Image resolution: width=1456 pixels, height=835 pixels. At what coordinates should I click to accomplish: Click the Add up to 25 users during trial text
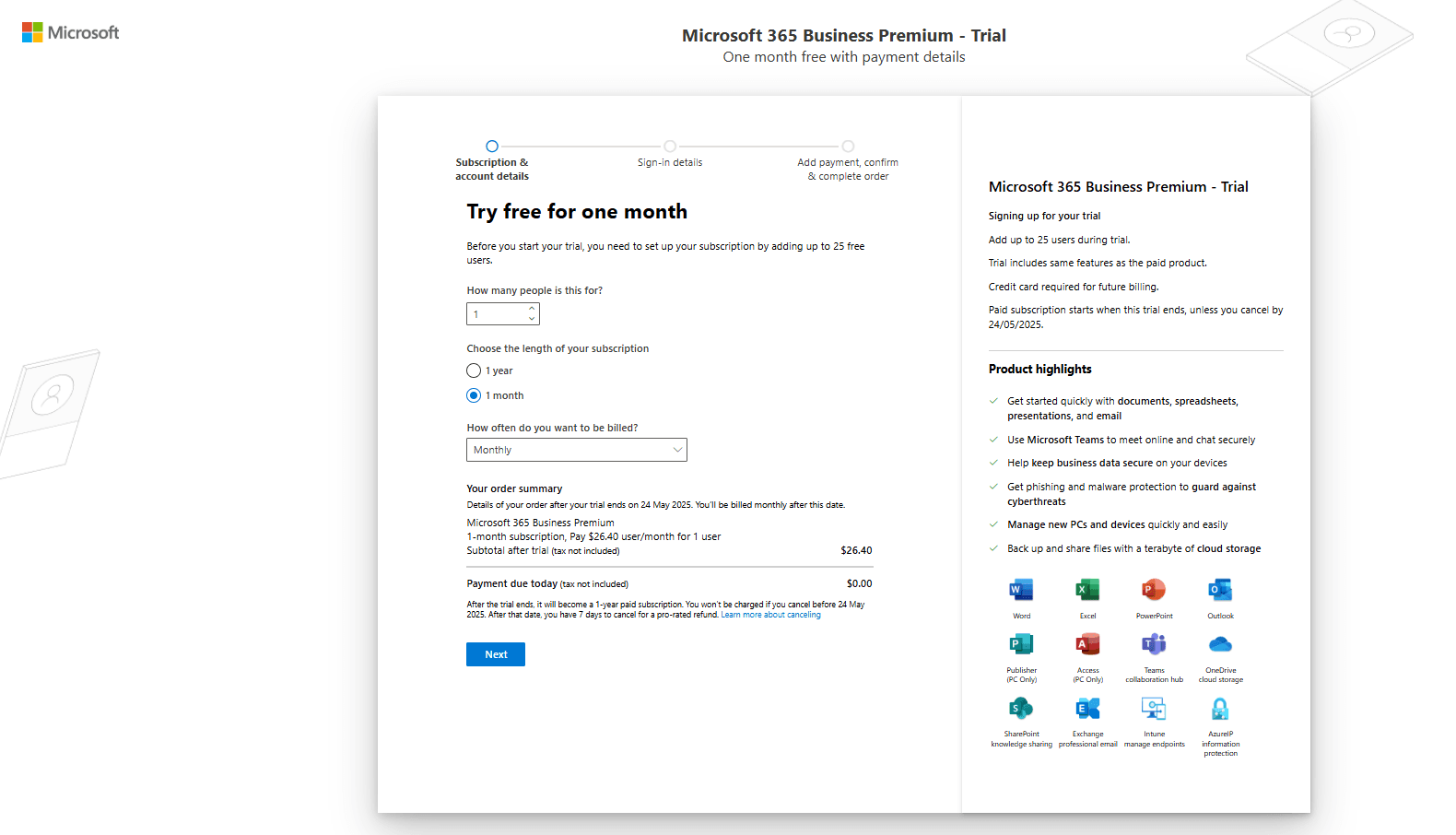[1060, 240]
